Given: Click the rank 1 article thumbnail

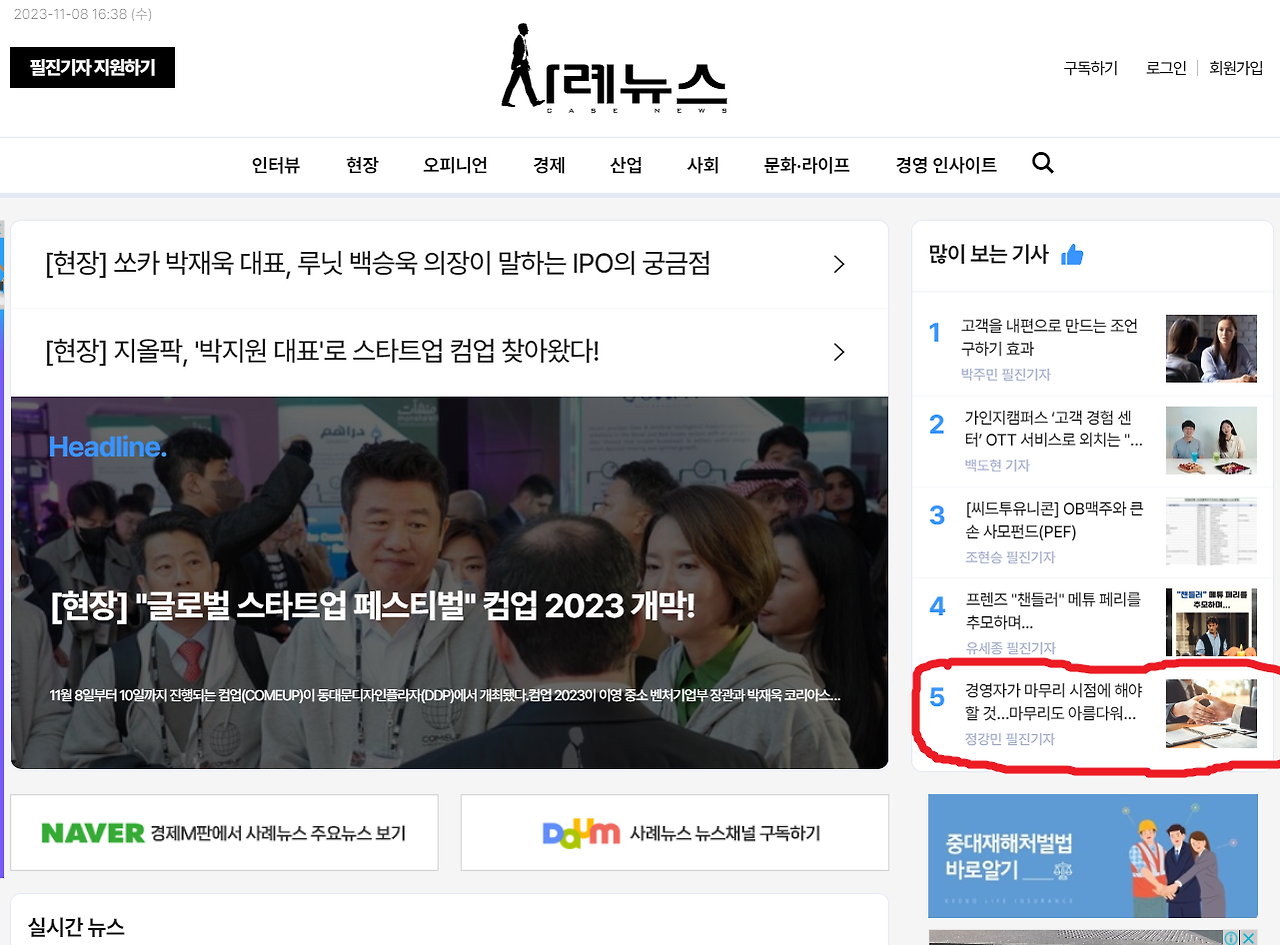Looking at the screenshot, I should [x=1211, y=348].
